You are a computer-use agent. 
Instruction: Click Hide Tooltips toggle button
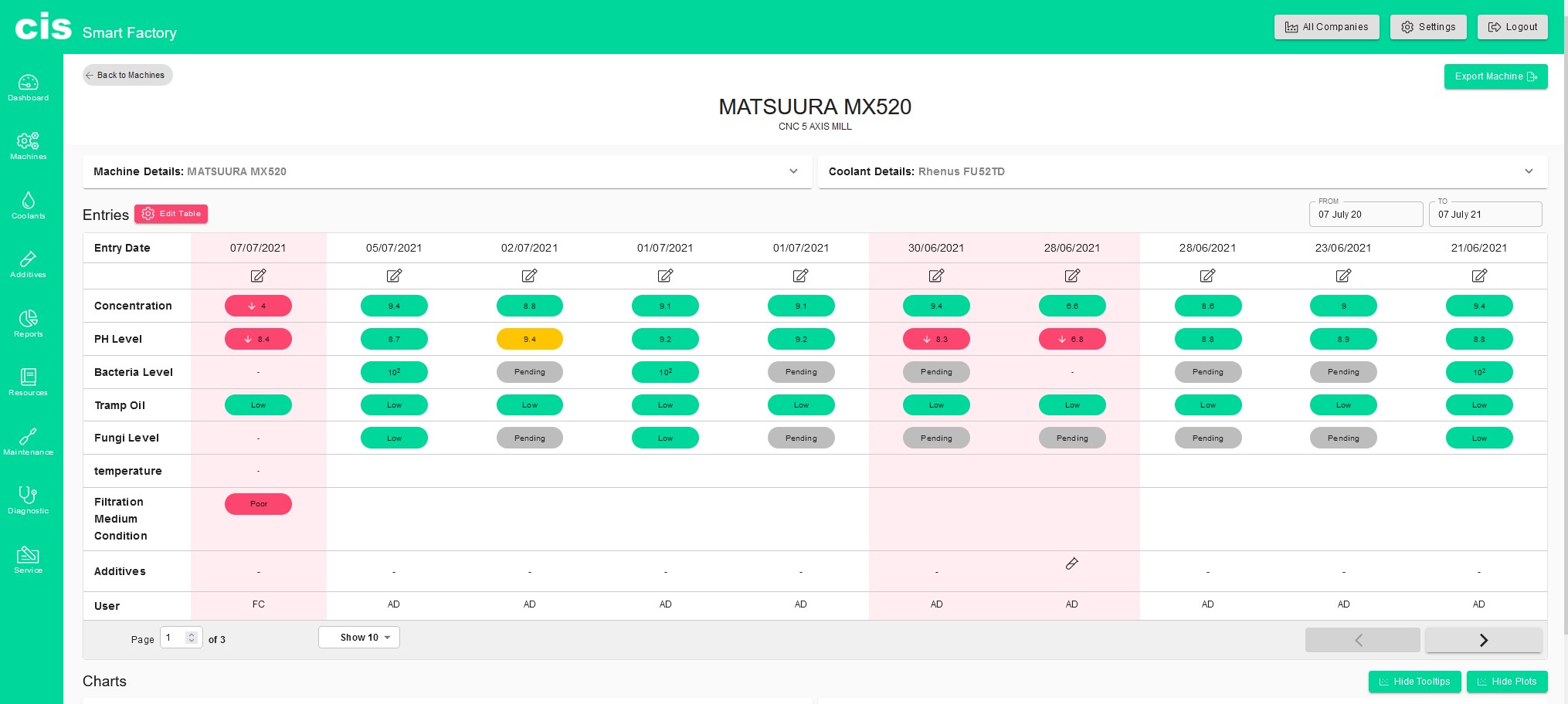(x=1414, y=682)
